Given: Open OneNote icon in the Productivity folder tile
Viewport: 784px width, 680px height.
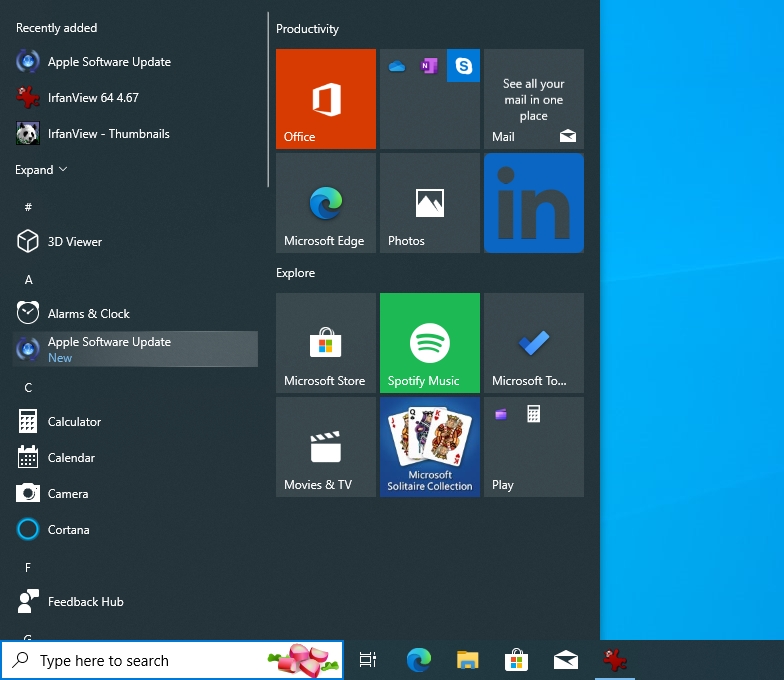Looking at the screenshot, I should (429, 66).
